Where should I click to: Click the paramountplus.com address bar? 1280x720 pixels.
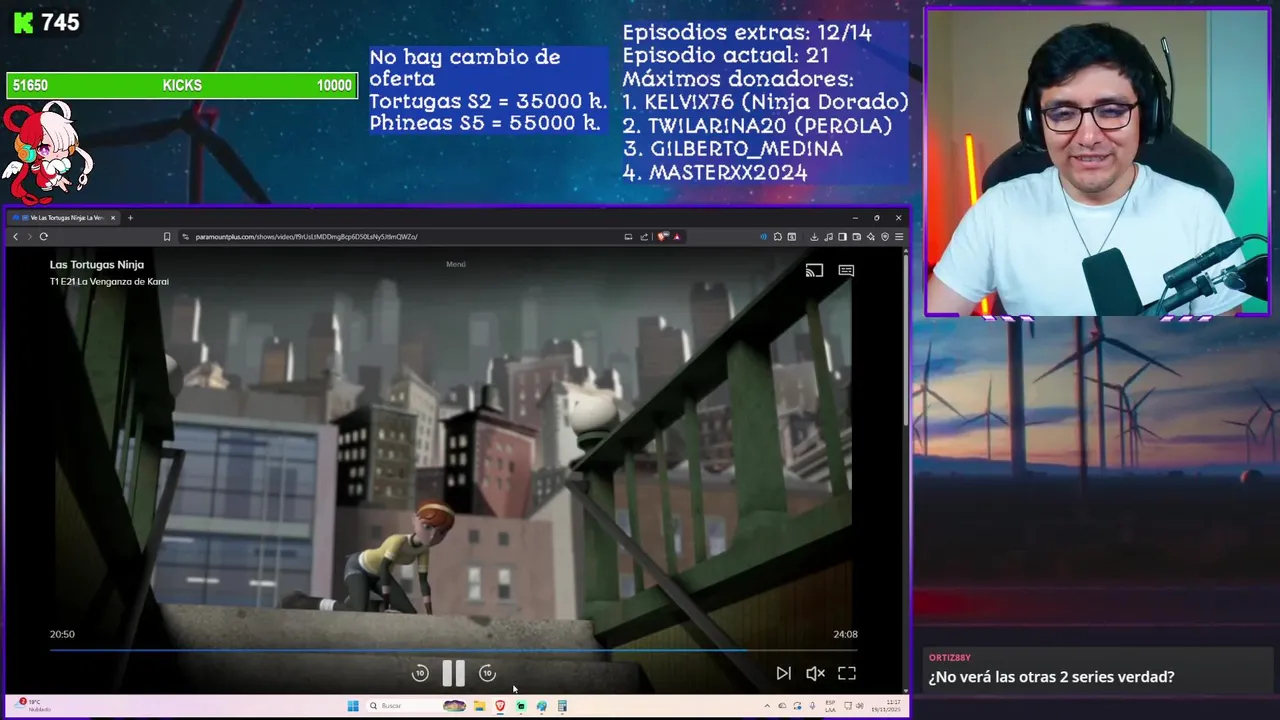(400, 237)
